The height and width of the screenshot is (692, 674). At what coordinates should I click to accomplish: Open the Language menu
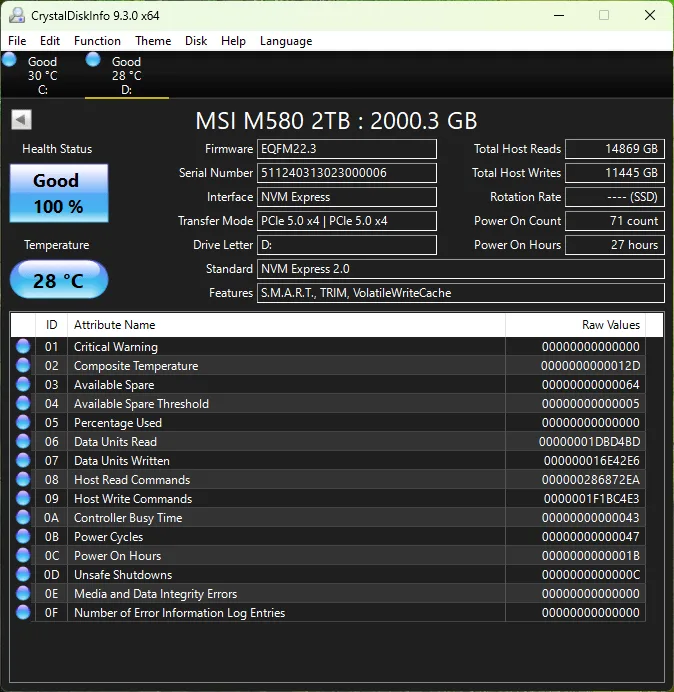tap(286, 41)
